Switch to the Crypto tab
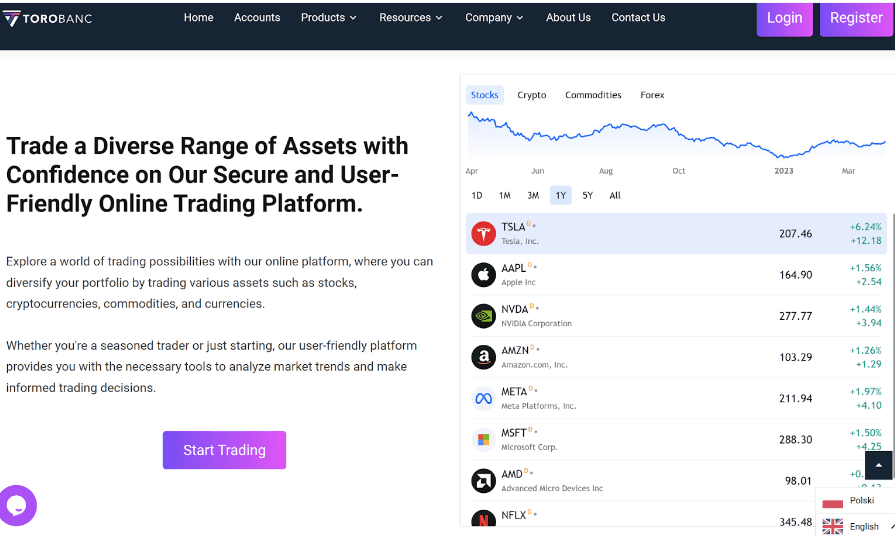Viewport: 895px width, 556px height. point(531,95)
